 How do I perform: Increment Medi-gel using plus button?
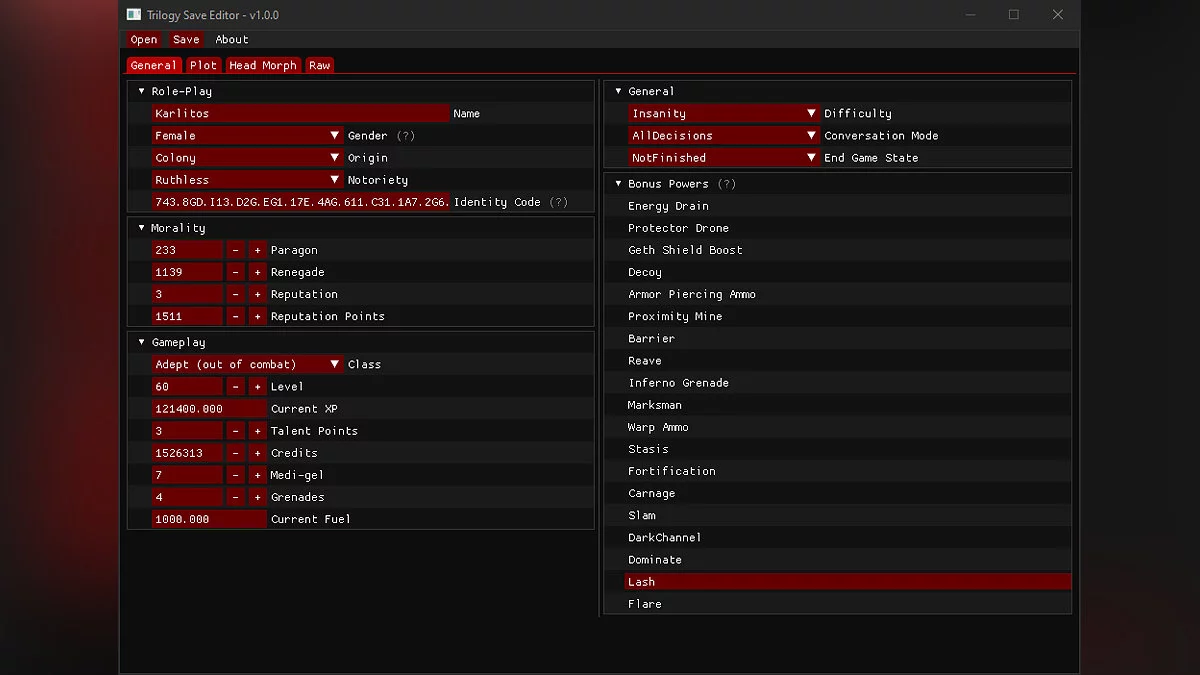click(x=257, y=475)
